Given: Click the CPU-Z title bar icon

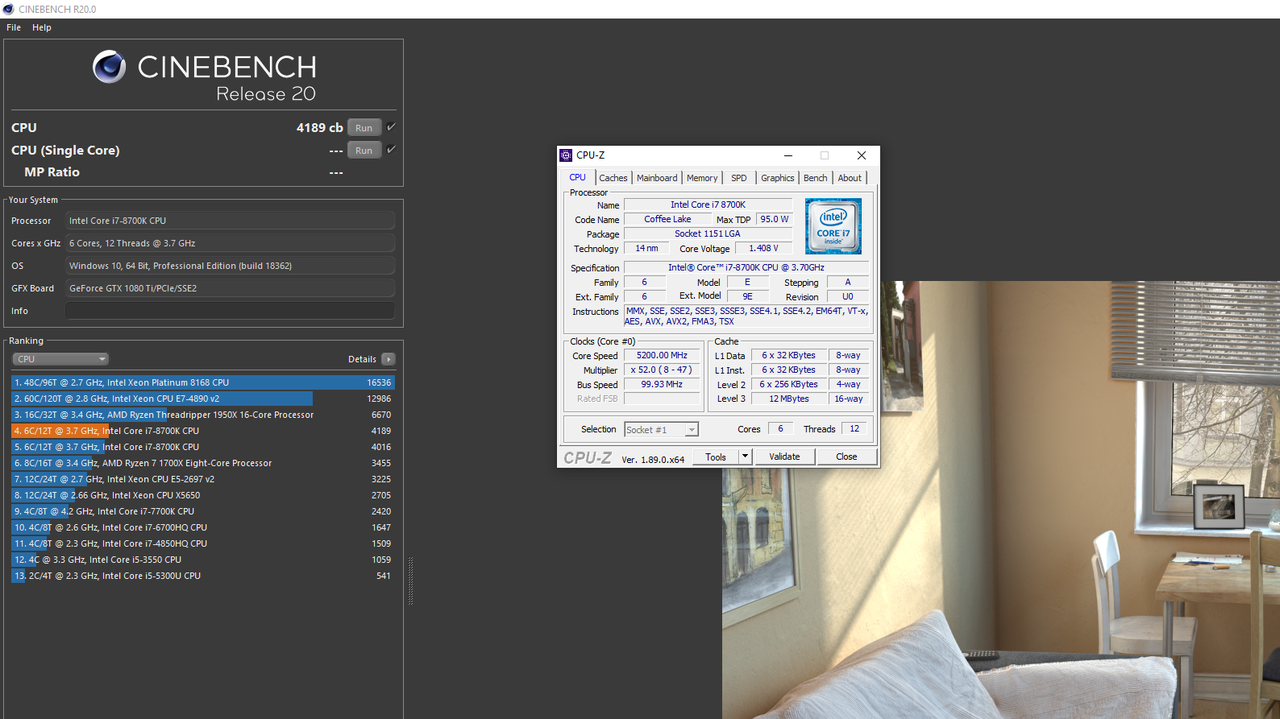Looking at the screenshot, I should (567, 155).
